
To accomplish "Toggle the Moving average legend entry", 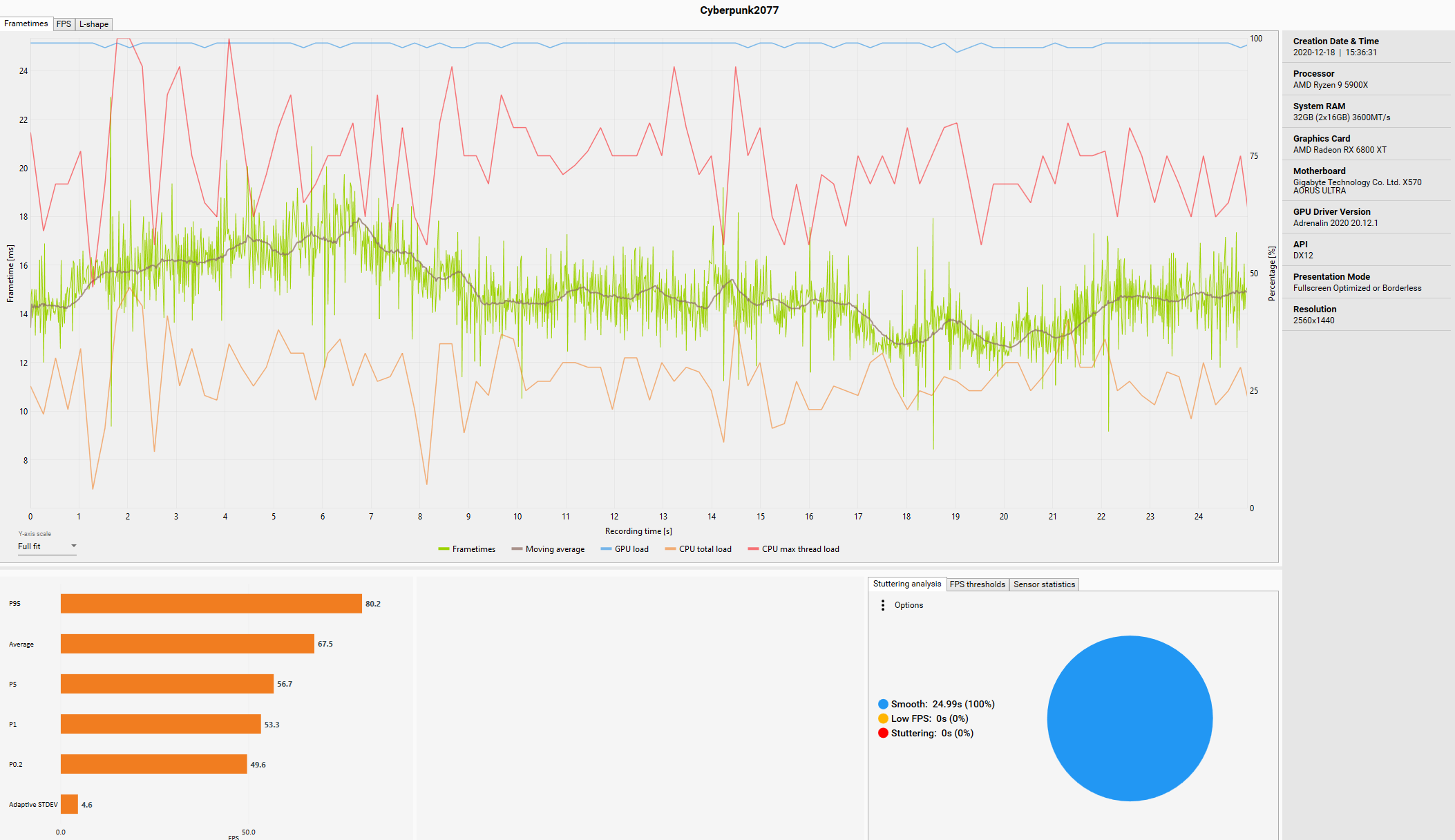I will (x=548, y=549).
